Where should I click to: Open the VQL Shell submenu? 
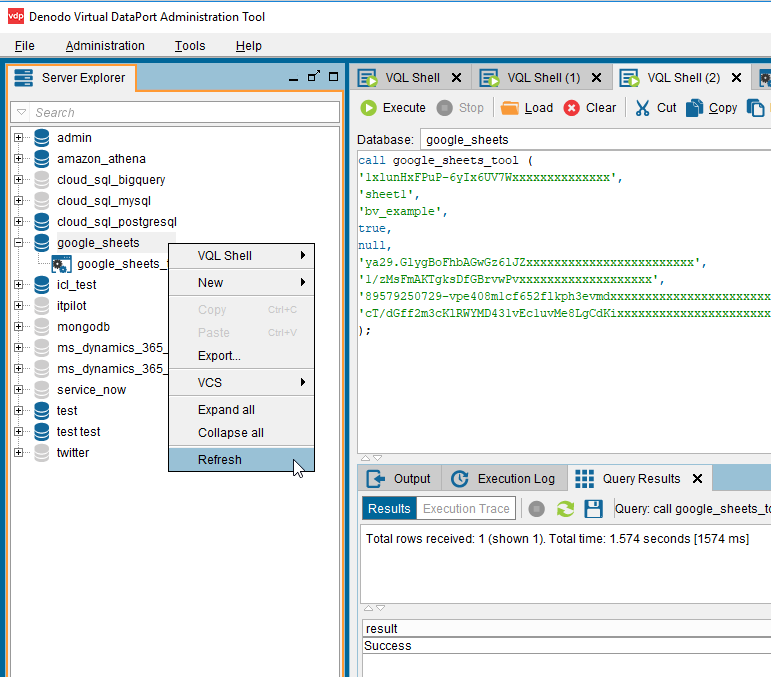[x=241, y=256]
